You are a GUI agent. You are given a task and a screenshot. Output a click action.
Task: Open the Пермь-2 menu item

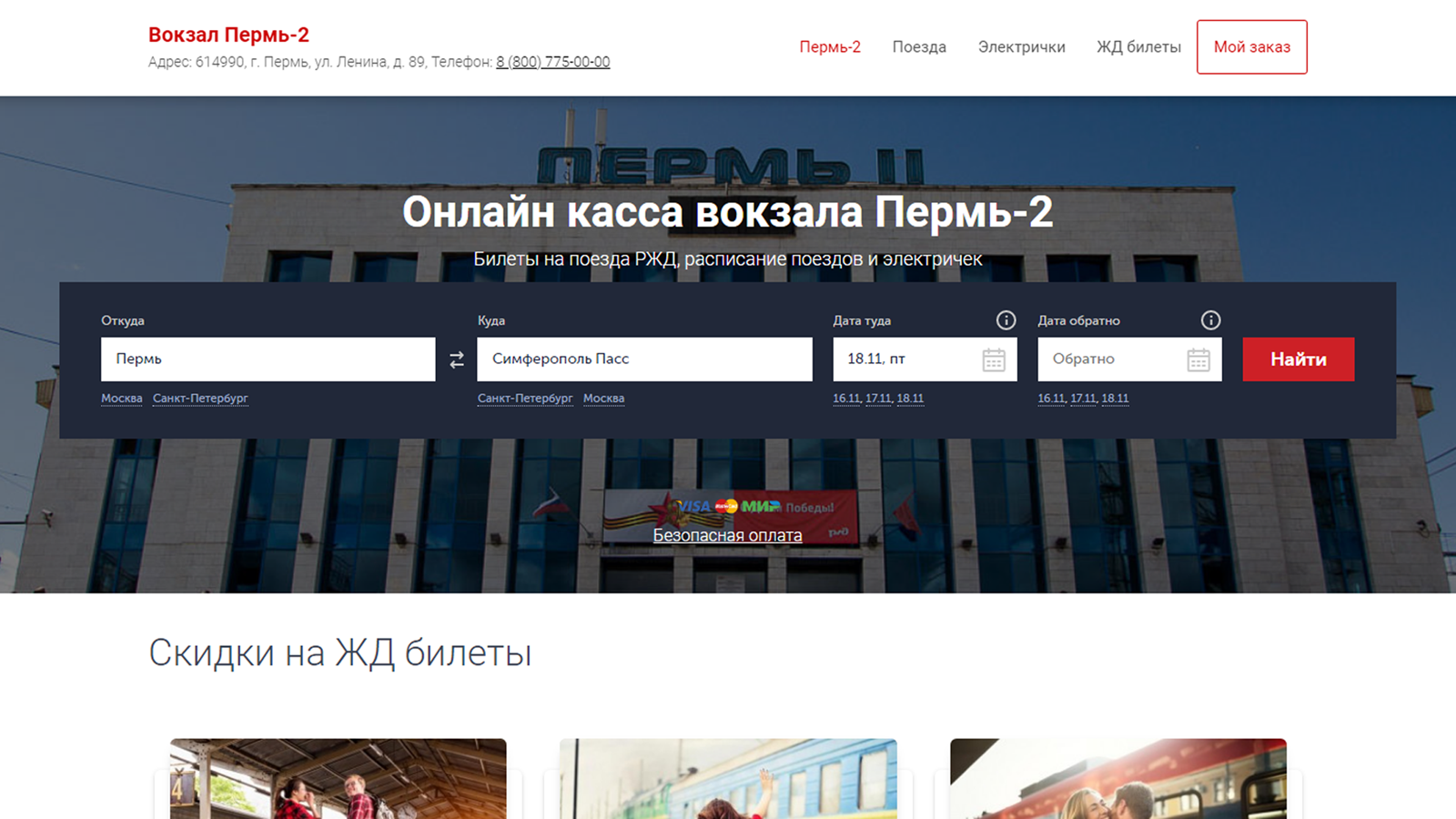pos(830,47)
